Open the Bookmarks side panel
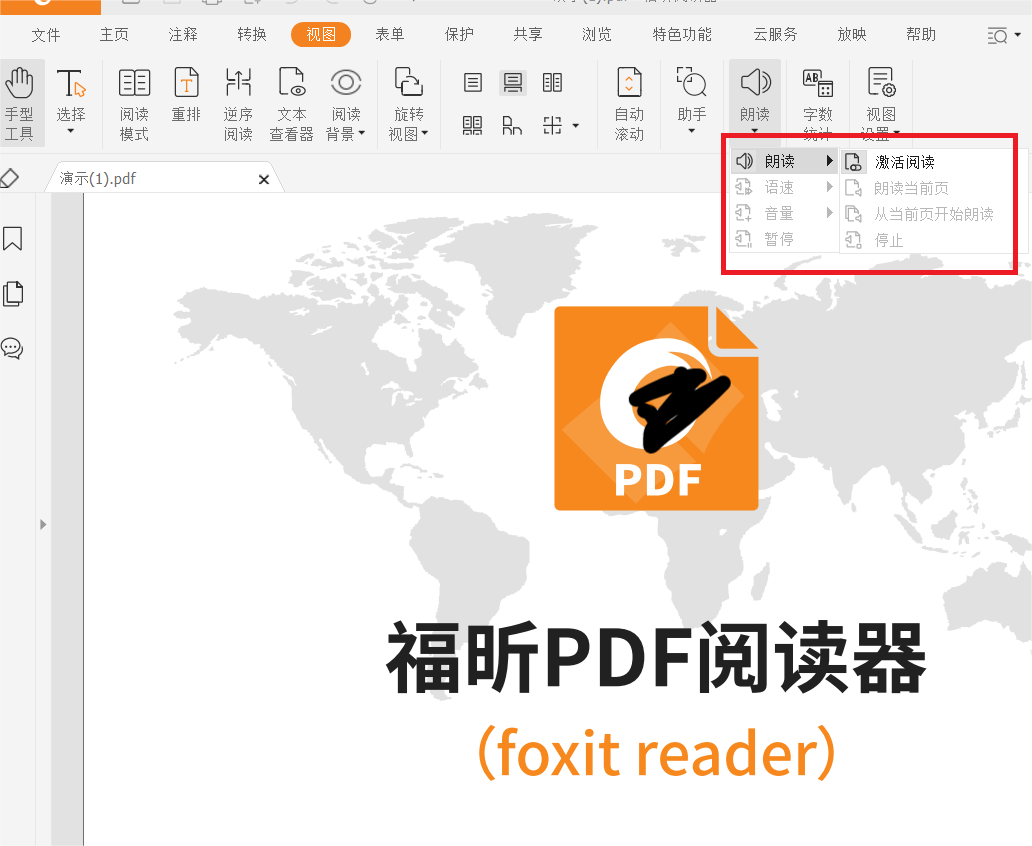The image size is (1032, 846). tap(13, 238)
